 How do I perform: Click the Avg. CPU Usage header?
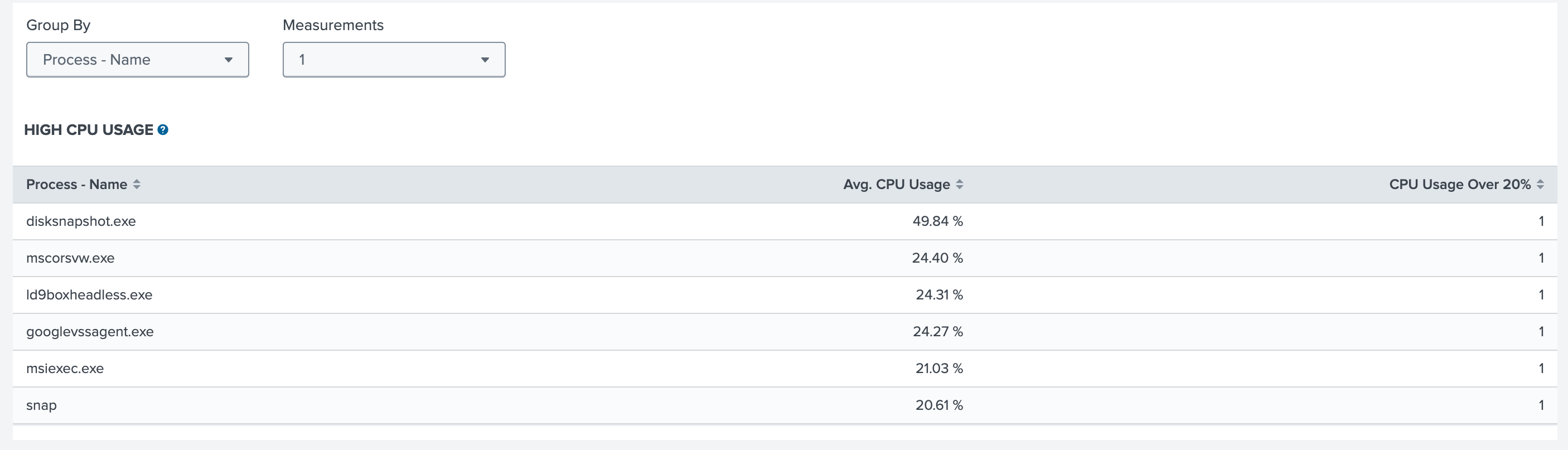[896, 185]
